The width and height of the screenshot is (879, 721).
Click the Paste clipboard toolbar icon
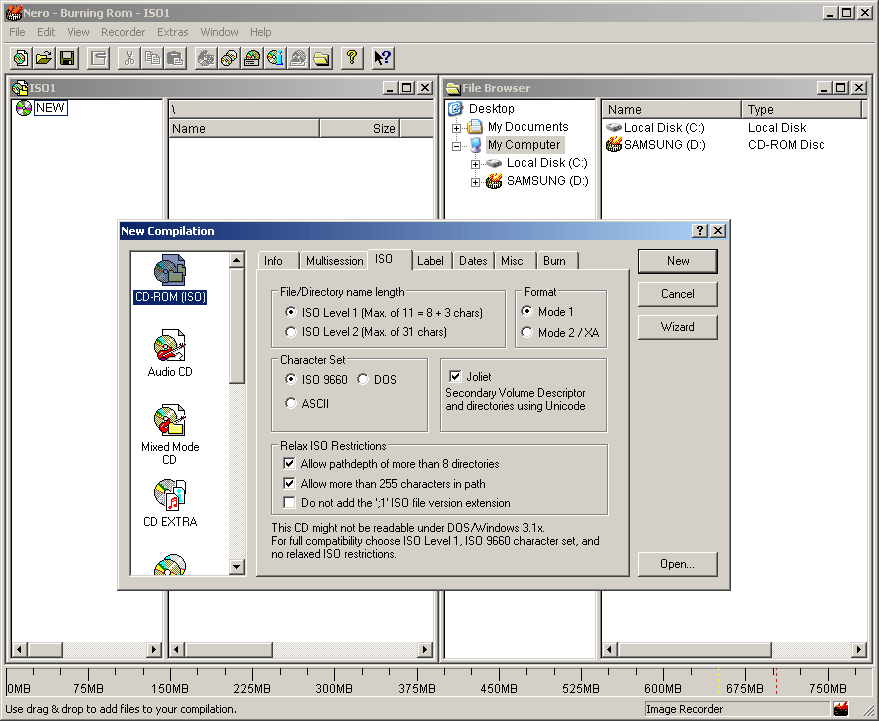175,58
